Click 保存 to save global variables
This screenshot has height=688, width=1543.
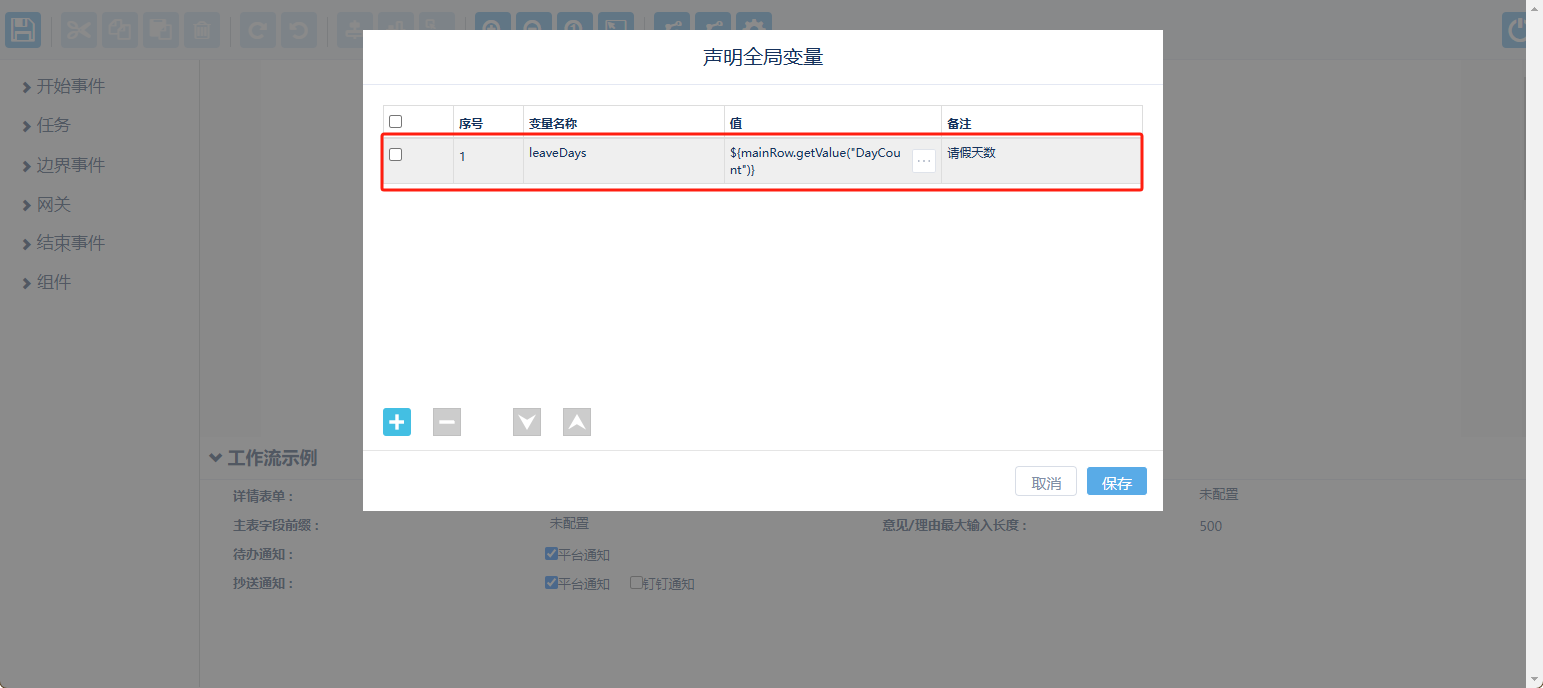click(1116, 482)
